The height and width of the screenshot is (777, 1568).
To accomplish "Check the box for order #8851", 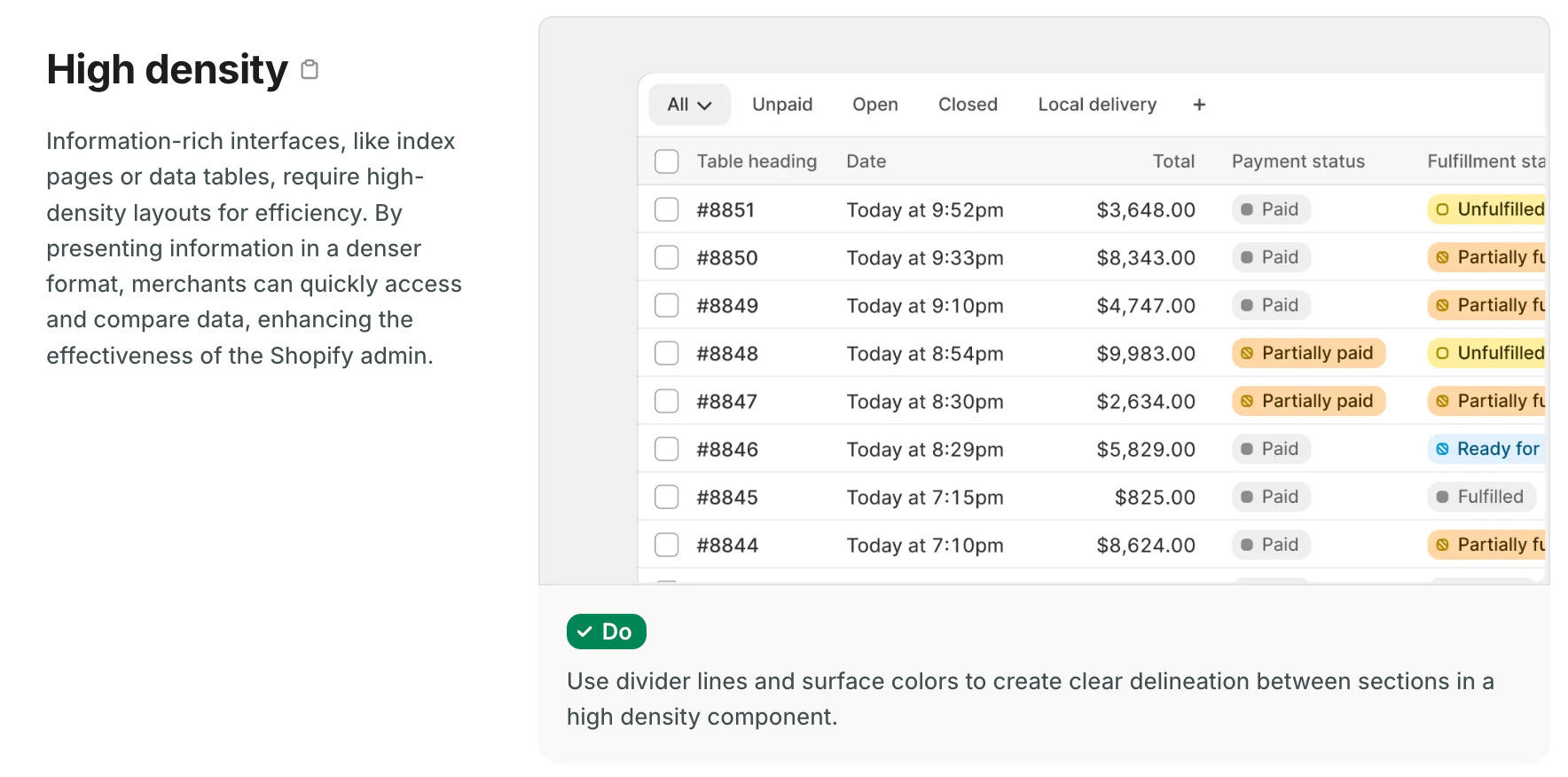I will click(x=666, y=209).
